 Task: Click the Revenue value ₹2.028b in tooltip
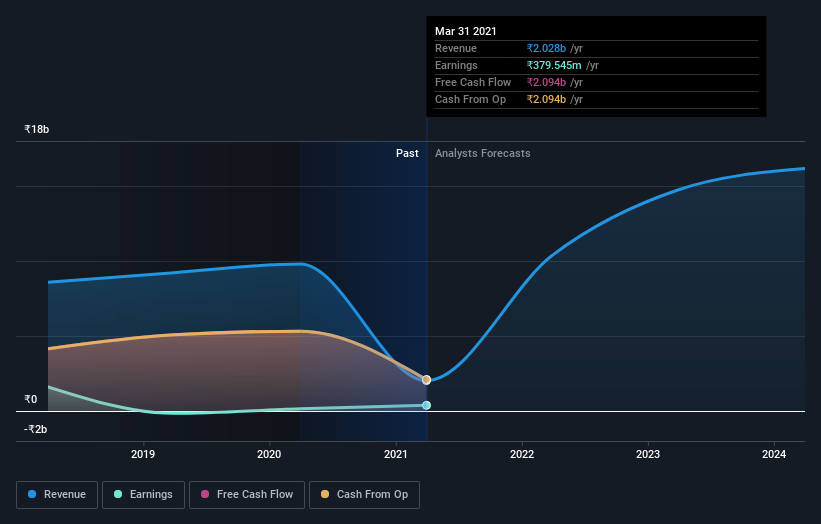pos(546,48)
